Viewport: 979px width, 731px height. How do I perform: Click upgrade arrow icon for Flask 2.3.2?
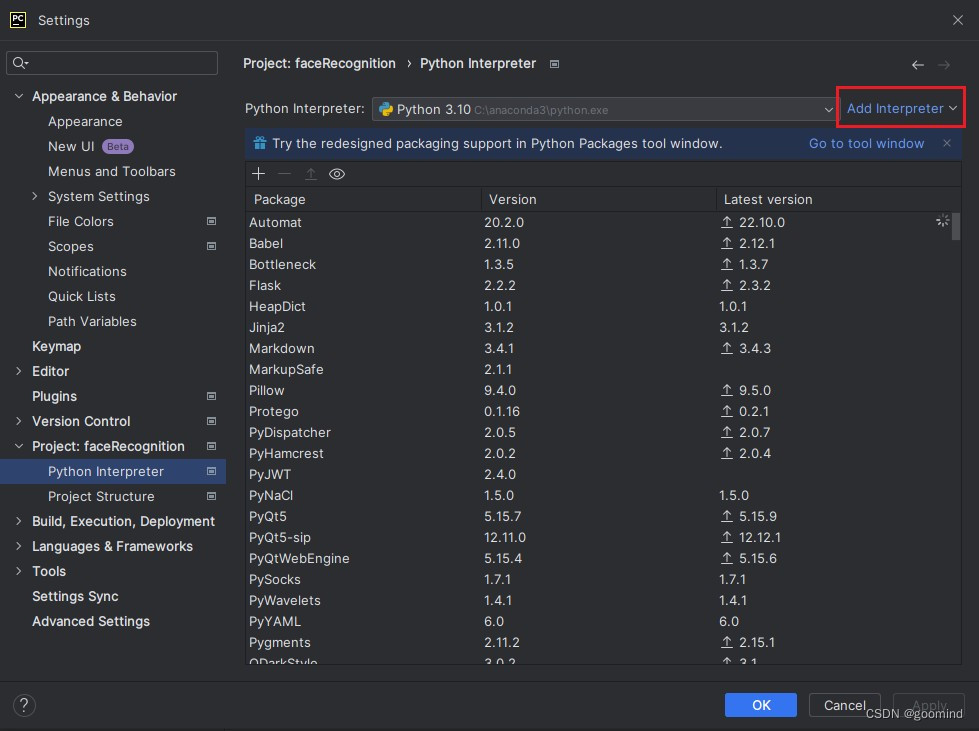point(727,285)
